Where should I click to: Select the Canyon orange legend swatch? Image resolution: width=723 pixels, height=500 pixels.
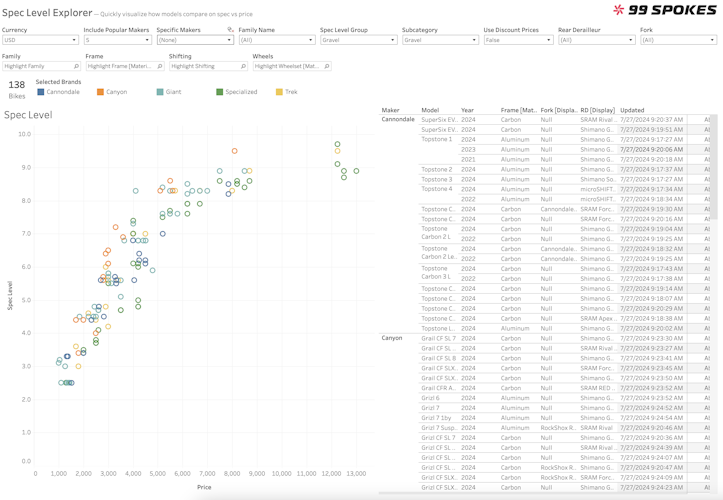100,92
